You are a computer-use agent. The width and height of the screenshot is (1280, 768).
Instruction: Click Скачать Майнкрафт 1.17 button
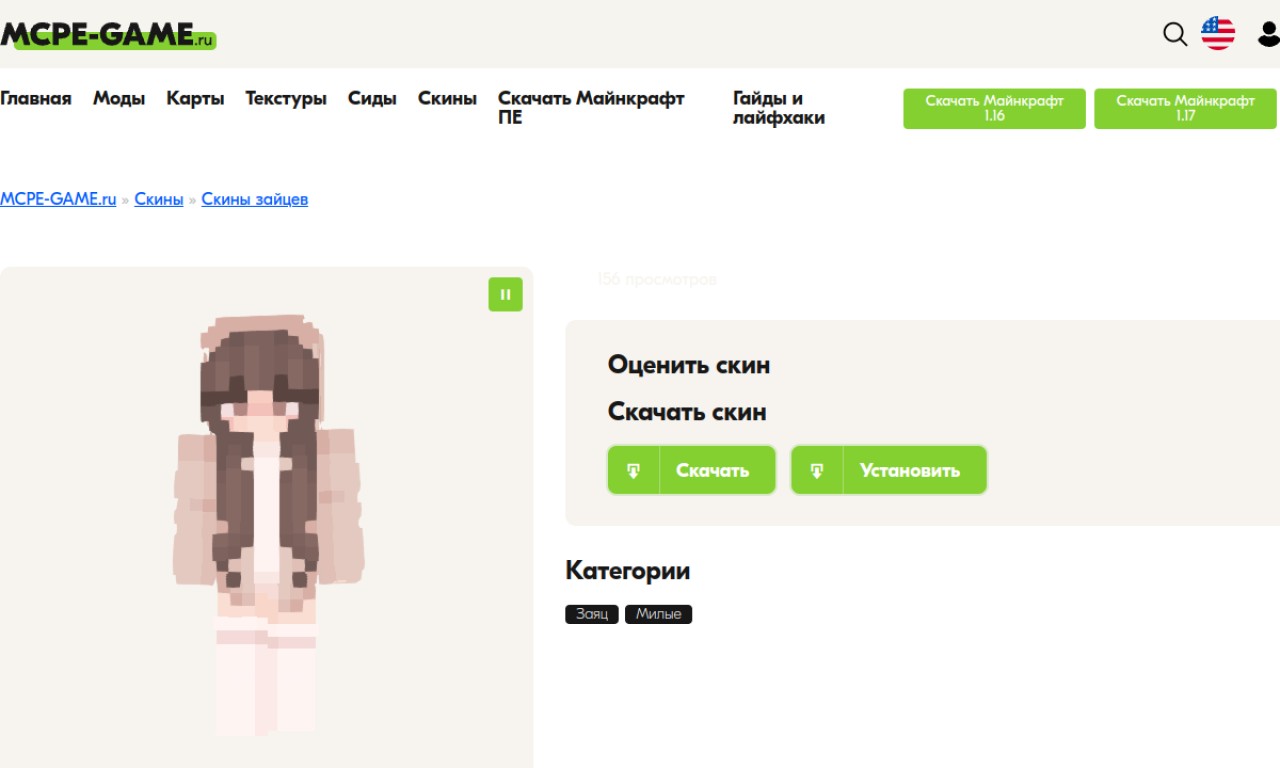point(1185,108)
